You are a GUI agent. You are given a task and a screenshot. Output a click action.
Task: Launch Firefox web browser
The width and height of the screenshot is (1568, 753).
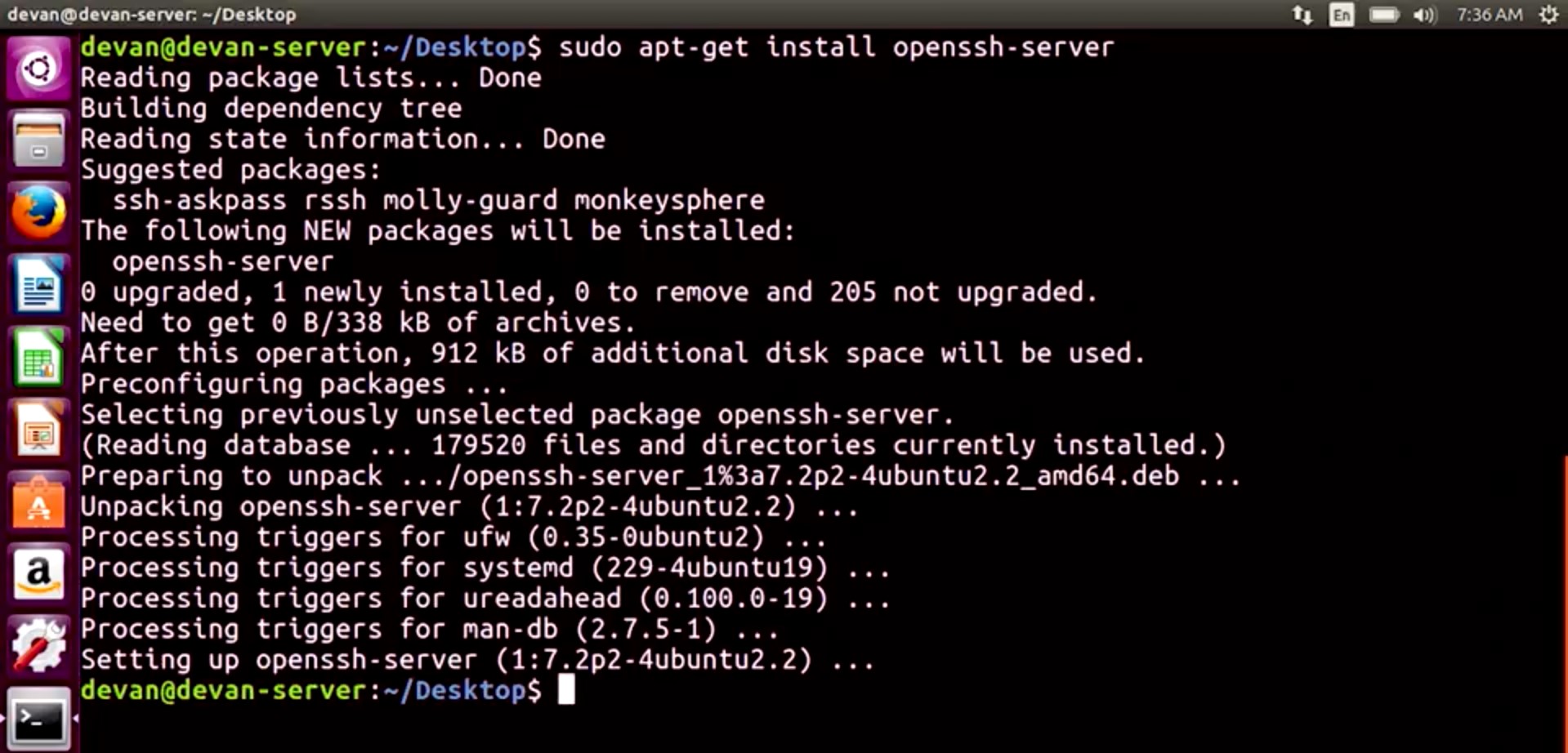pos(38,212)
